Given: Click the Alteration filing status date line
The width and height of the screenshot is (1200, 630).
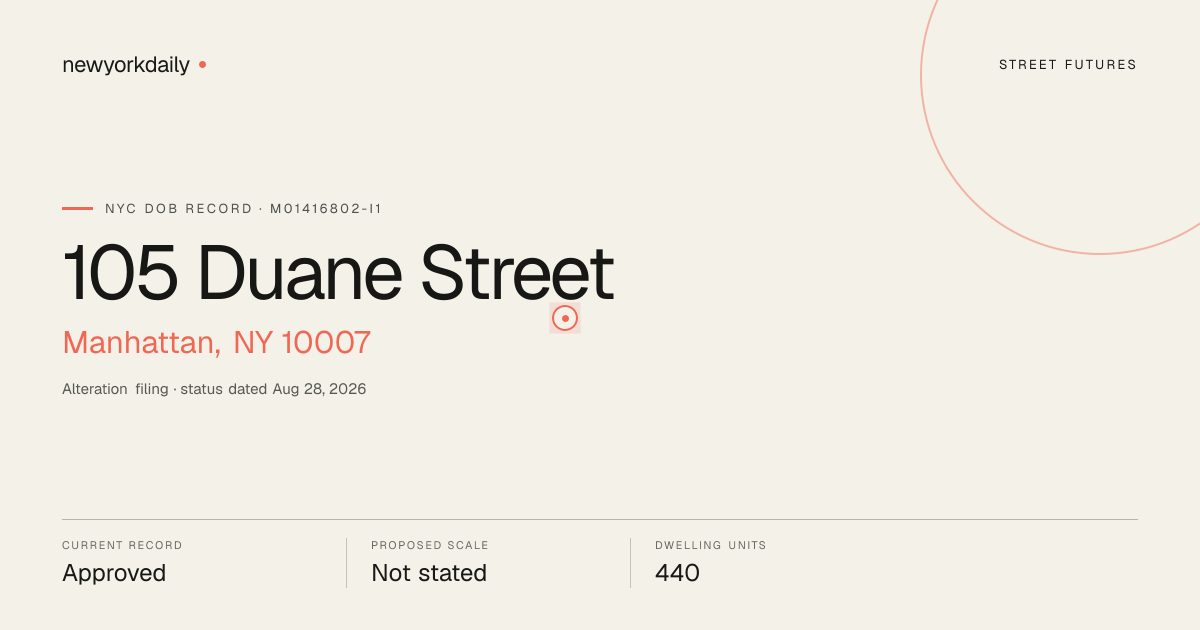Looking at the screenshot, I should click(x=214, y=389).
